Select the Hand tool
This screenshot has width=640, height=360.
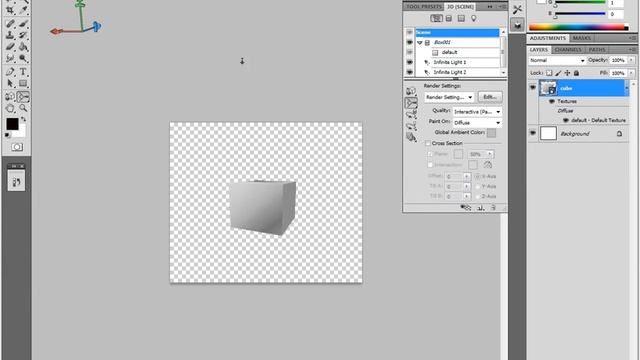[10, 109]
